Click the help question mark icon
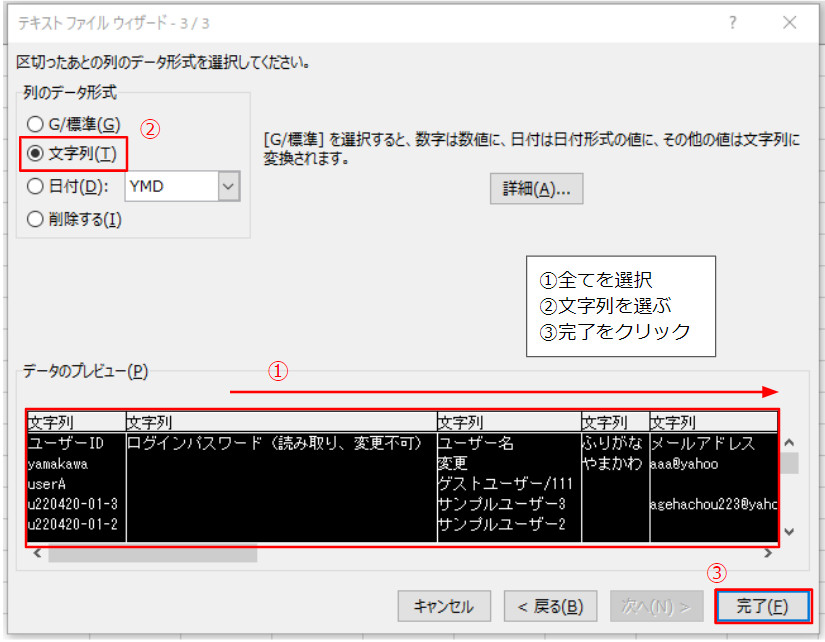This screenshot has width=825, height=642. tap(732, 23)
